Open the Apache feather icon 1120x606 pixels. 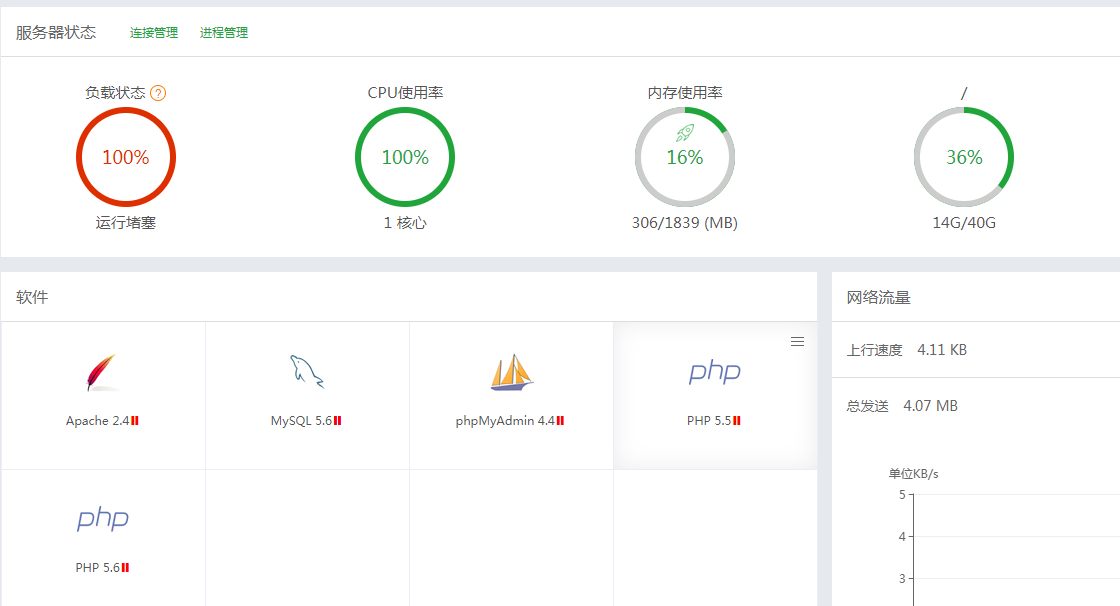pos(102,372)
